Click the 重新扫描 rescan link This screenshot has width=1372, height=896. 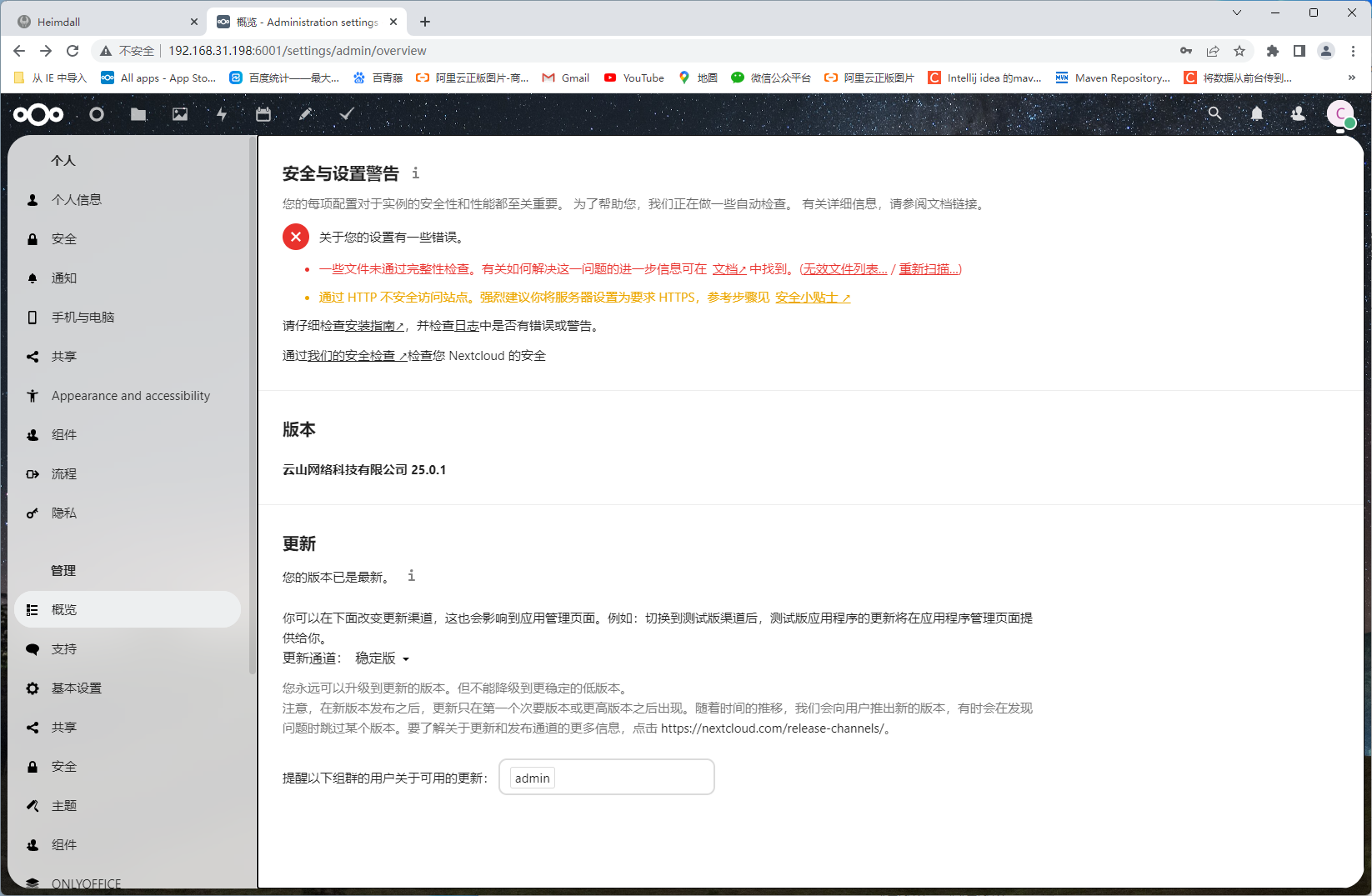tap(929, 269)
